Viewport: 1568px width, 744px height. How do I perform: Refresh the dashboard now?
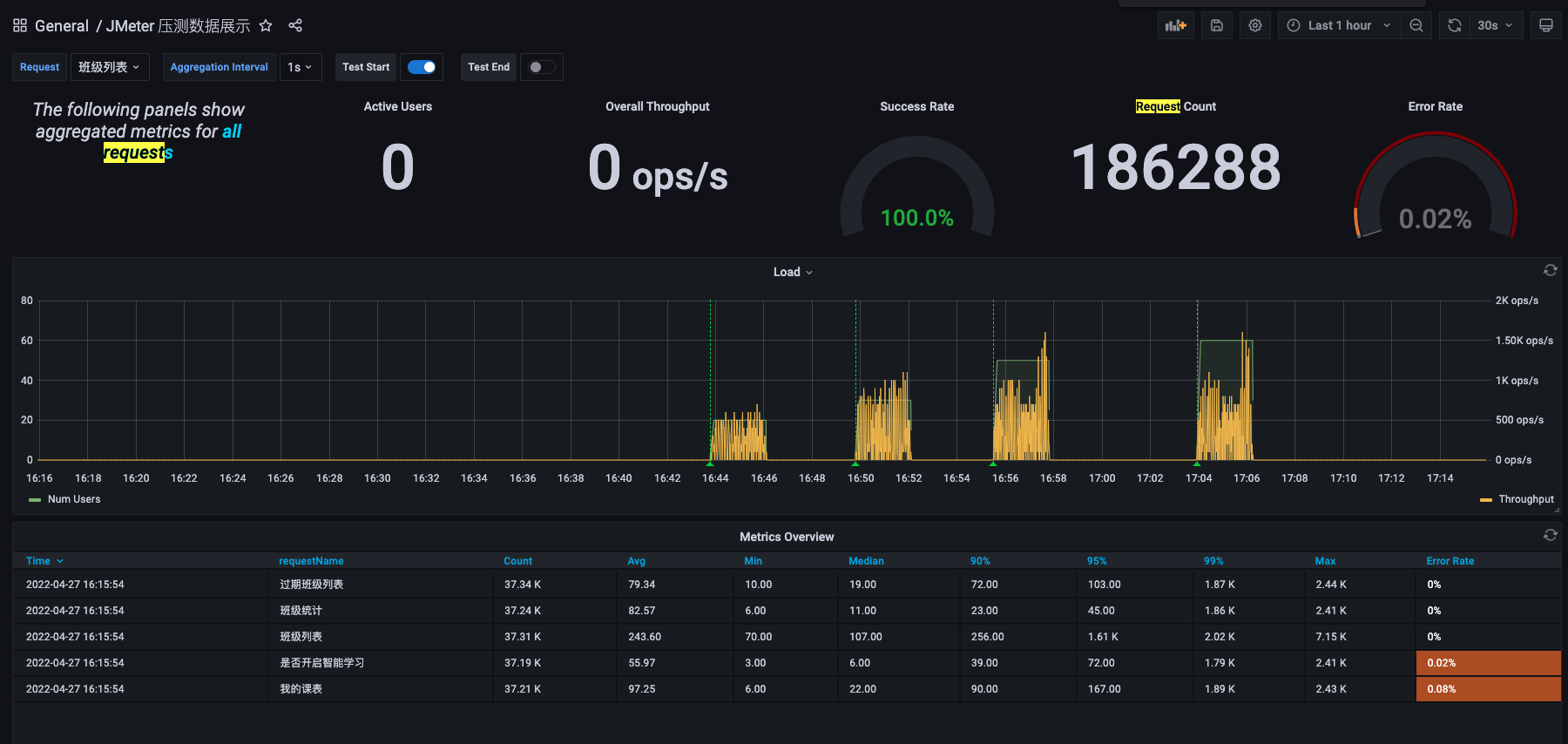[x=1455, y=25]
